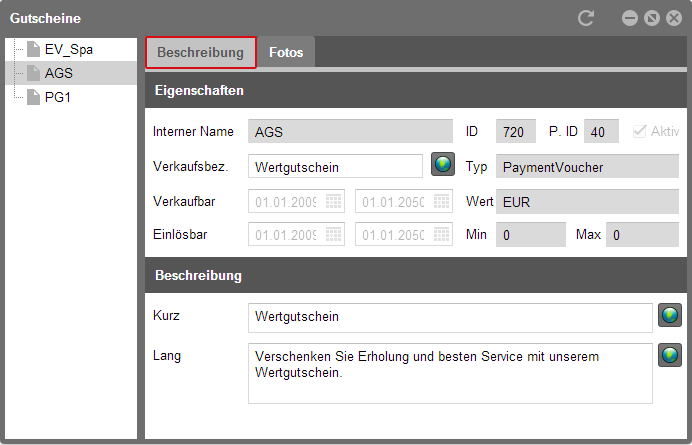692x445 pixels.
Task: Click the Wert EUR field
Action: tap(587, 201)
